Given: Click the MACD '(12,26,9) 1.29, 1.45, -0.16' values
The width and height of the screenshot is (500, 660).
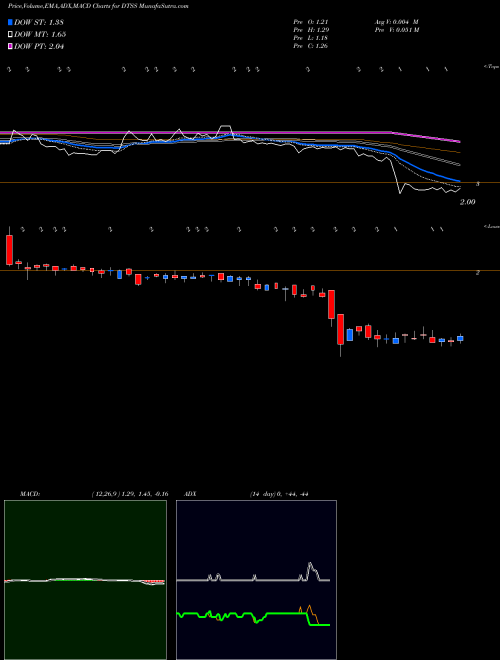Looking at the screenshot, I should click(x=130, y=494).
